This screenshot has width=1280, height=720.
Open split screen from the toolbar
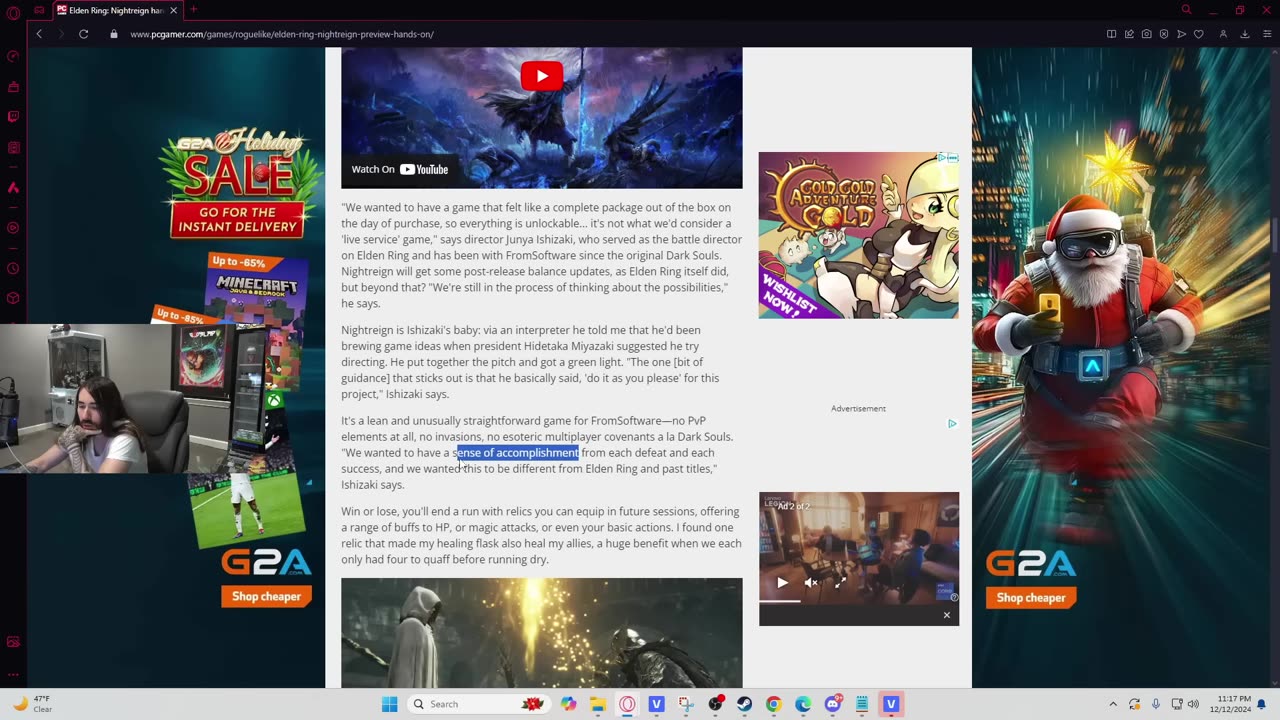tap(1111, 34)
